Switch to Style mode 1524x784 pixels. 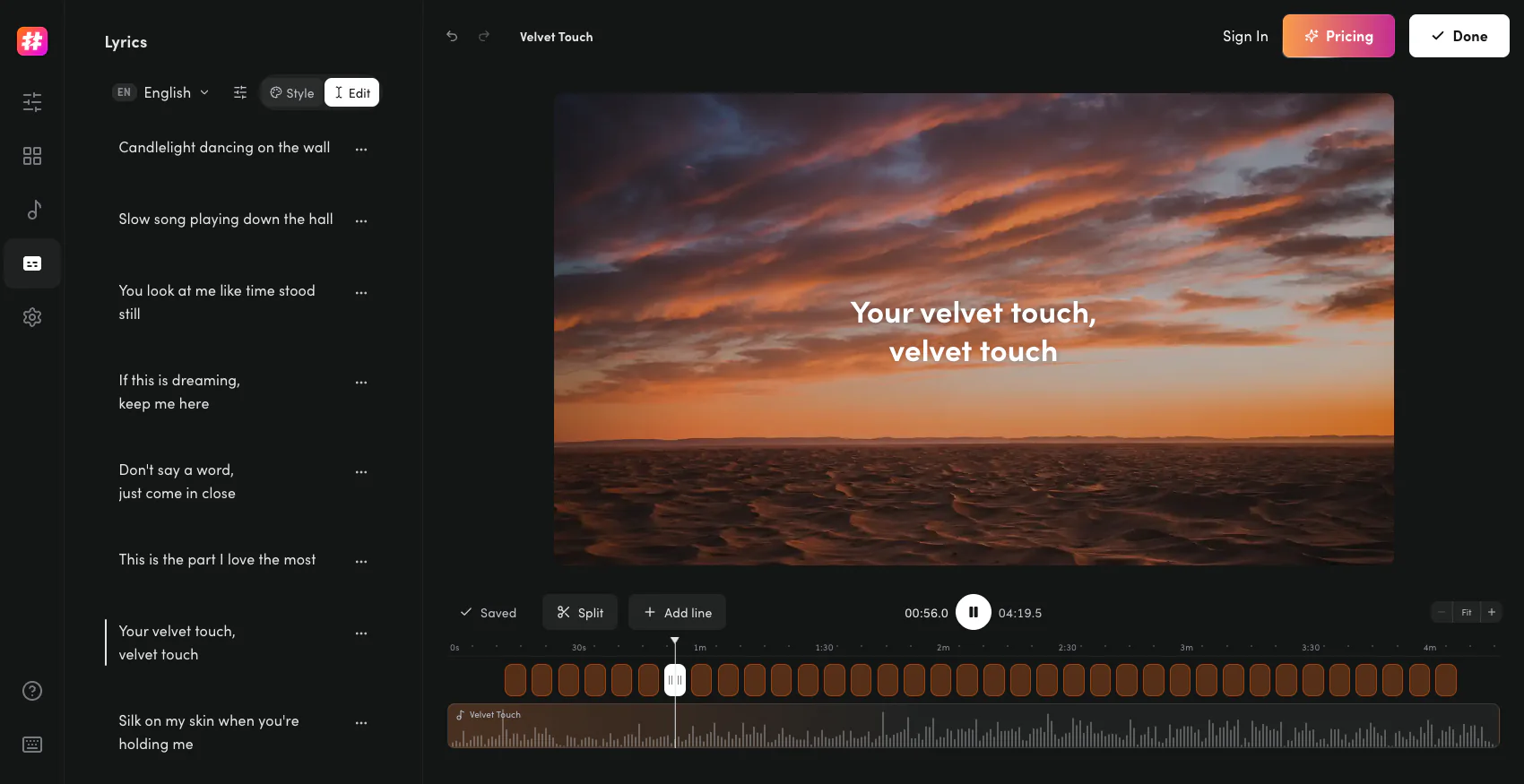(x=292, y=93)
